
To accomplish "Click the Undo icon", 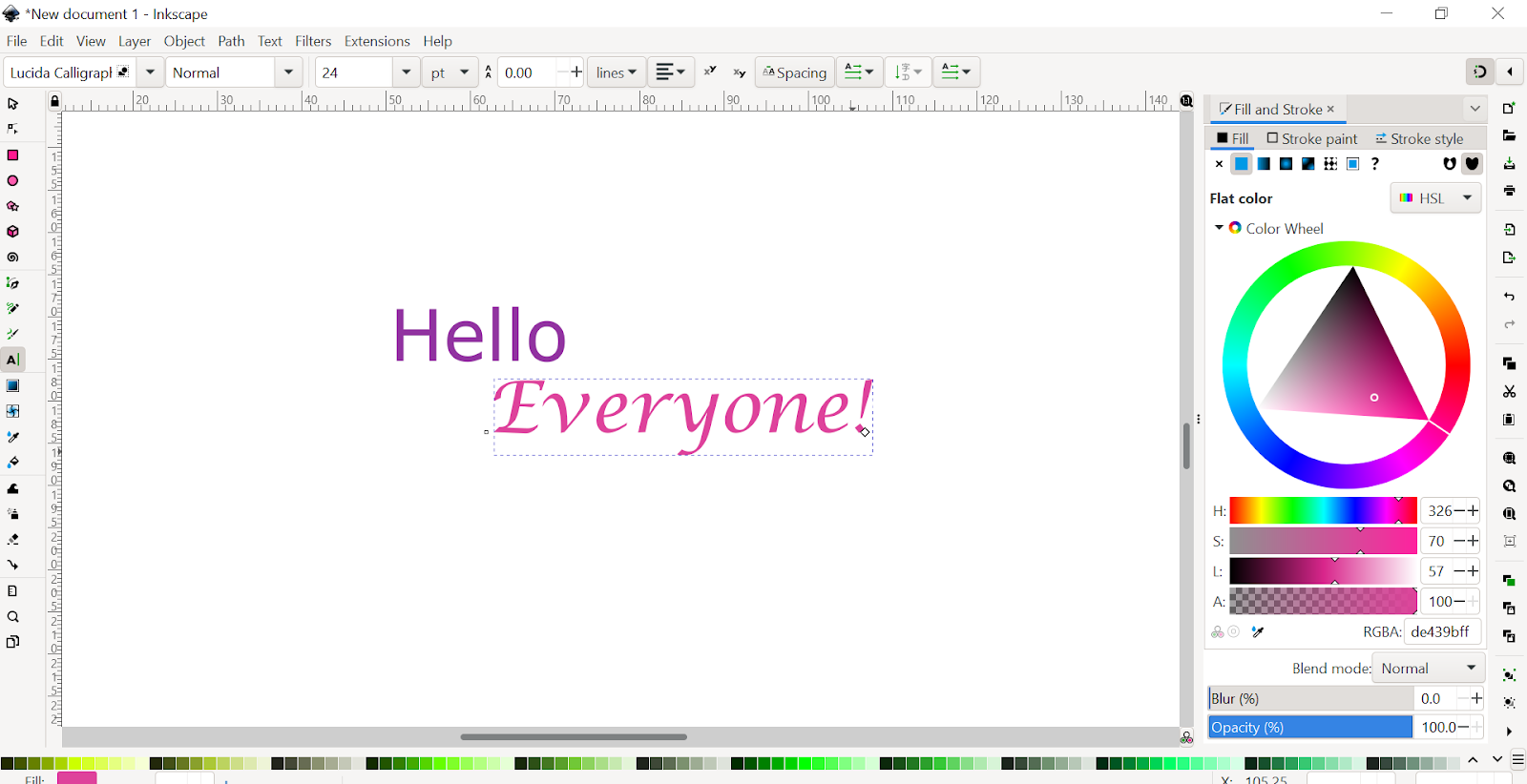I will 1509,297.
